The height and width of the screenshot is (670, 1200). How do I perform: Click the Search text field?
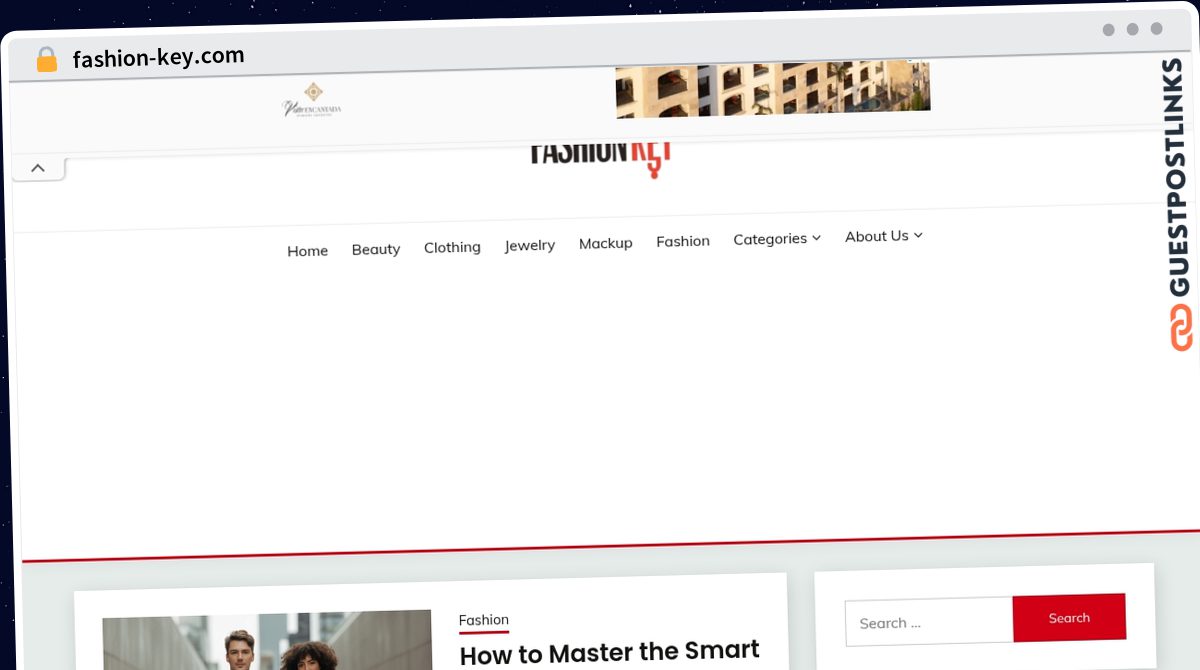click(928, 622)
